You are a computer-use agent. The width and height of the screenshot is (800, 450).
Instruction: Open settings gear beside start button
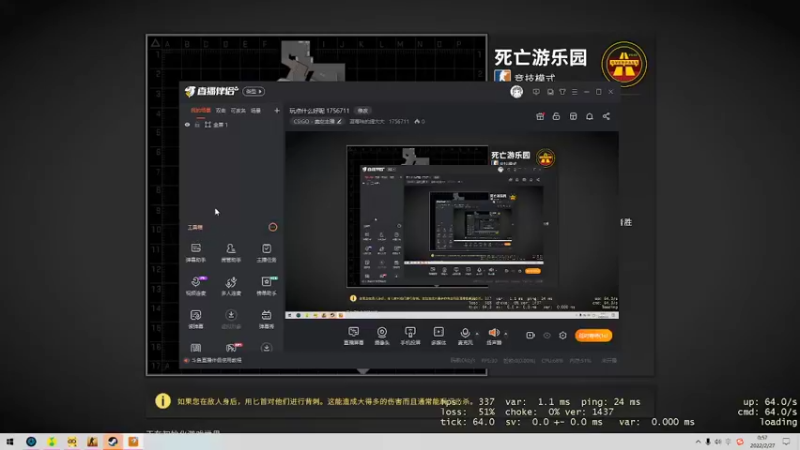563,335
